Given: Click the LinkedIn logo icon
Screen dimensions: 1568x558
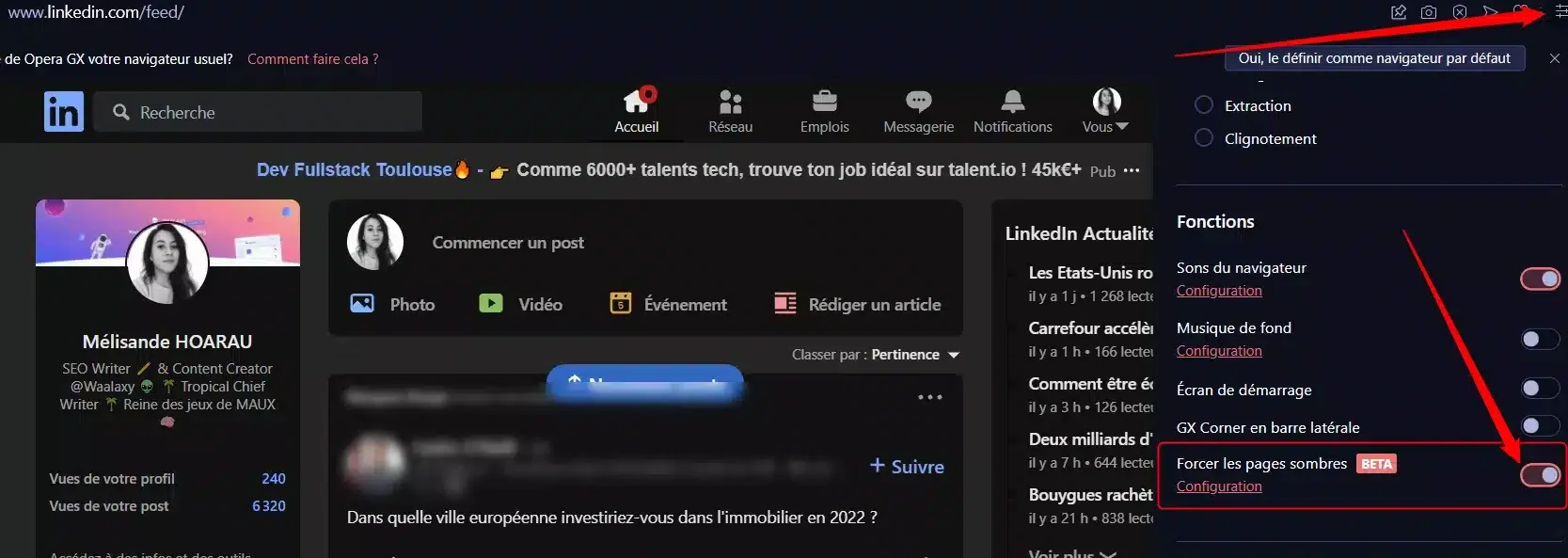Looking at the screenshot, I should pos(64,112).
